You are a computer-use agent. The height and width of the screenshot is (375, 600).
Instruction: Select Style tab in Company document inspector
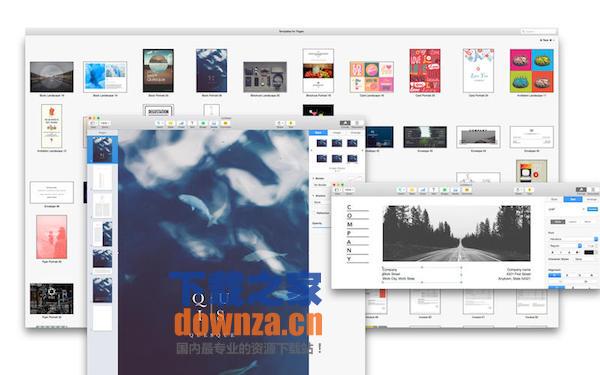tap(554, 199)
